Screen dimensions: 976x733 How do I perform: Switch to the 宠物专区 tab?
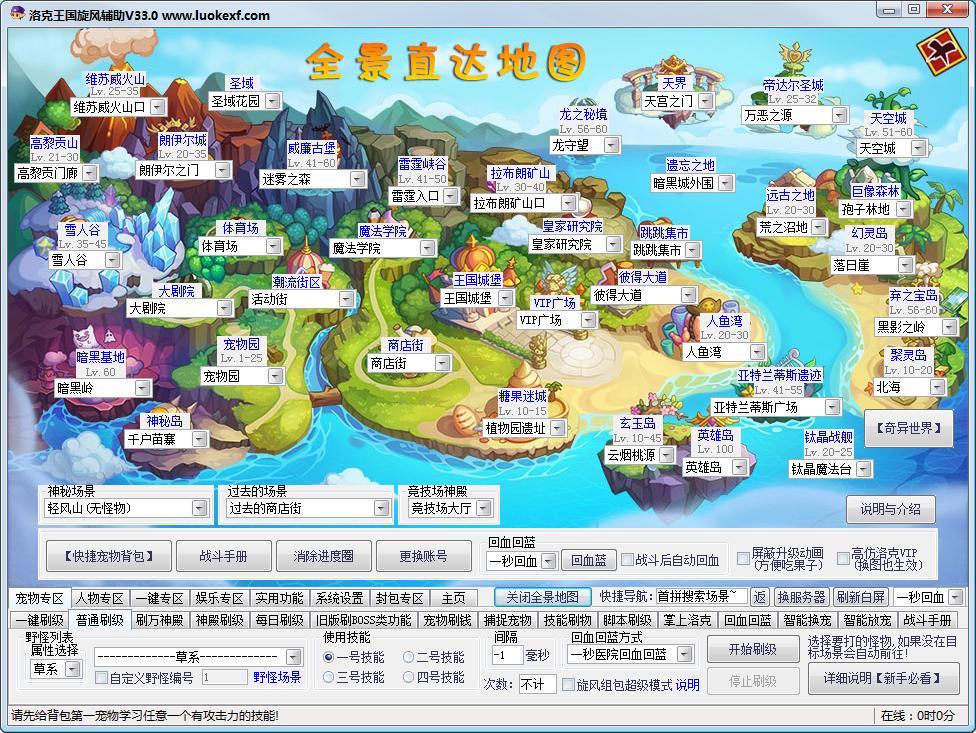coord(40,598)
